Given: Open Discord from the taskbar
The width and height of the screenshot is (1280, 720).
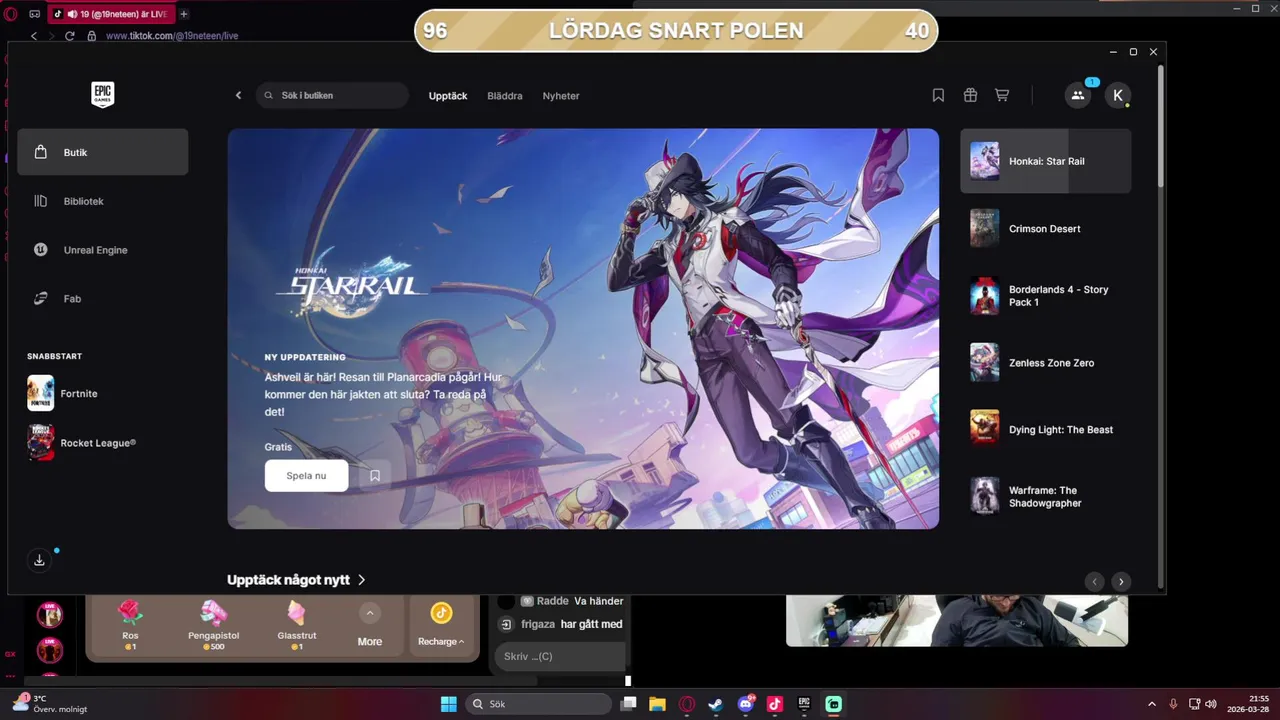Looking at the screenshot, I should point(746,704).
